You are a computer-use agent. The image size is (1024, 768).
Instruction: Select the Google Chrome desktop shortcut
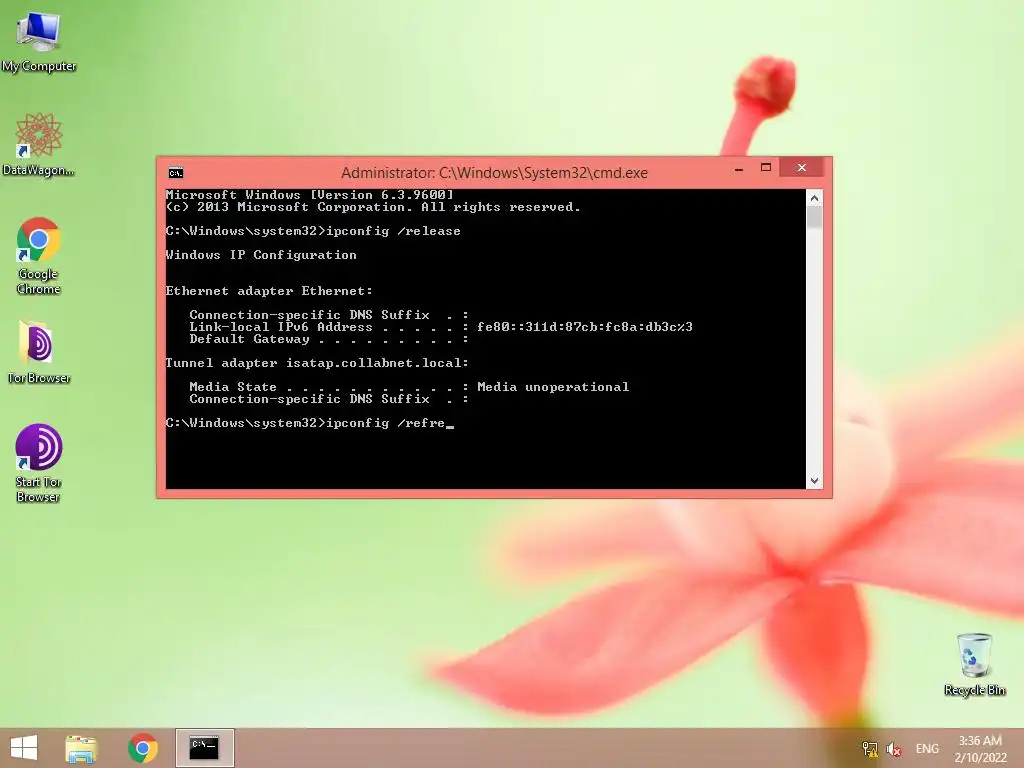click(x=39, y=256)
